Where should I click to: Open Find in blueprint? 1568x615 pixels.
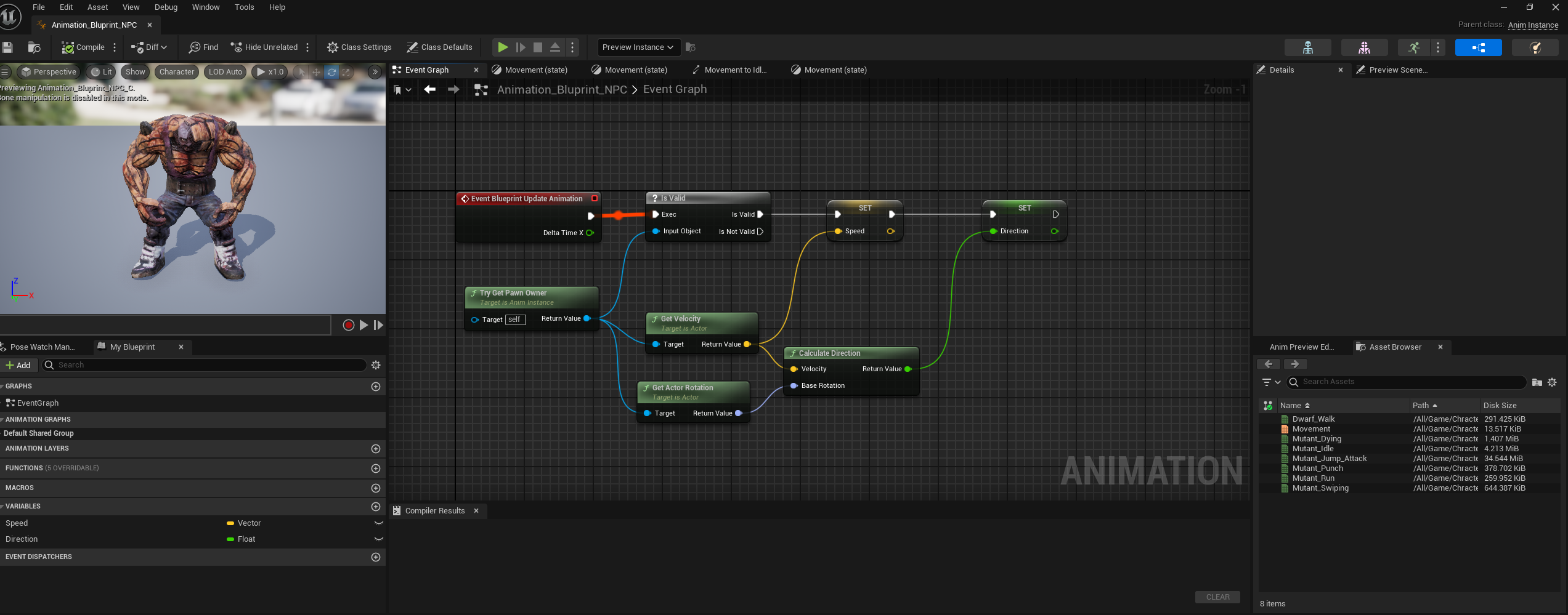[203, 47]
